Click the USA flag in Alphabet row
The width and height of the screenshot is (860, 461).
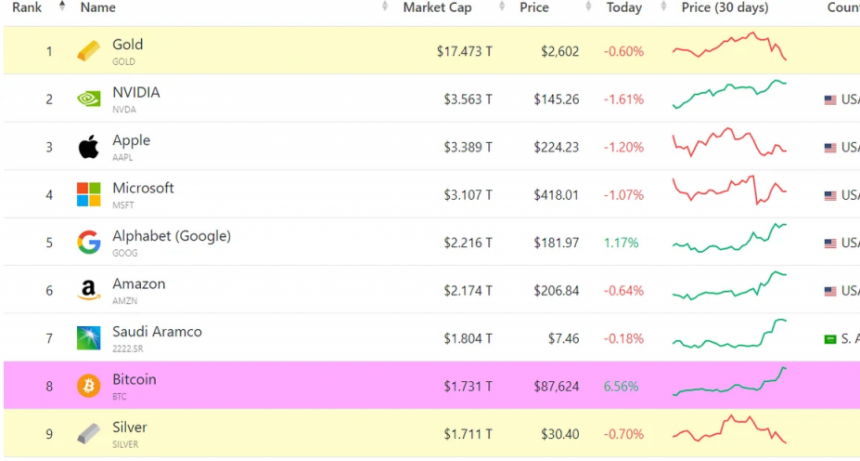(x=830, y=243)
